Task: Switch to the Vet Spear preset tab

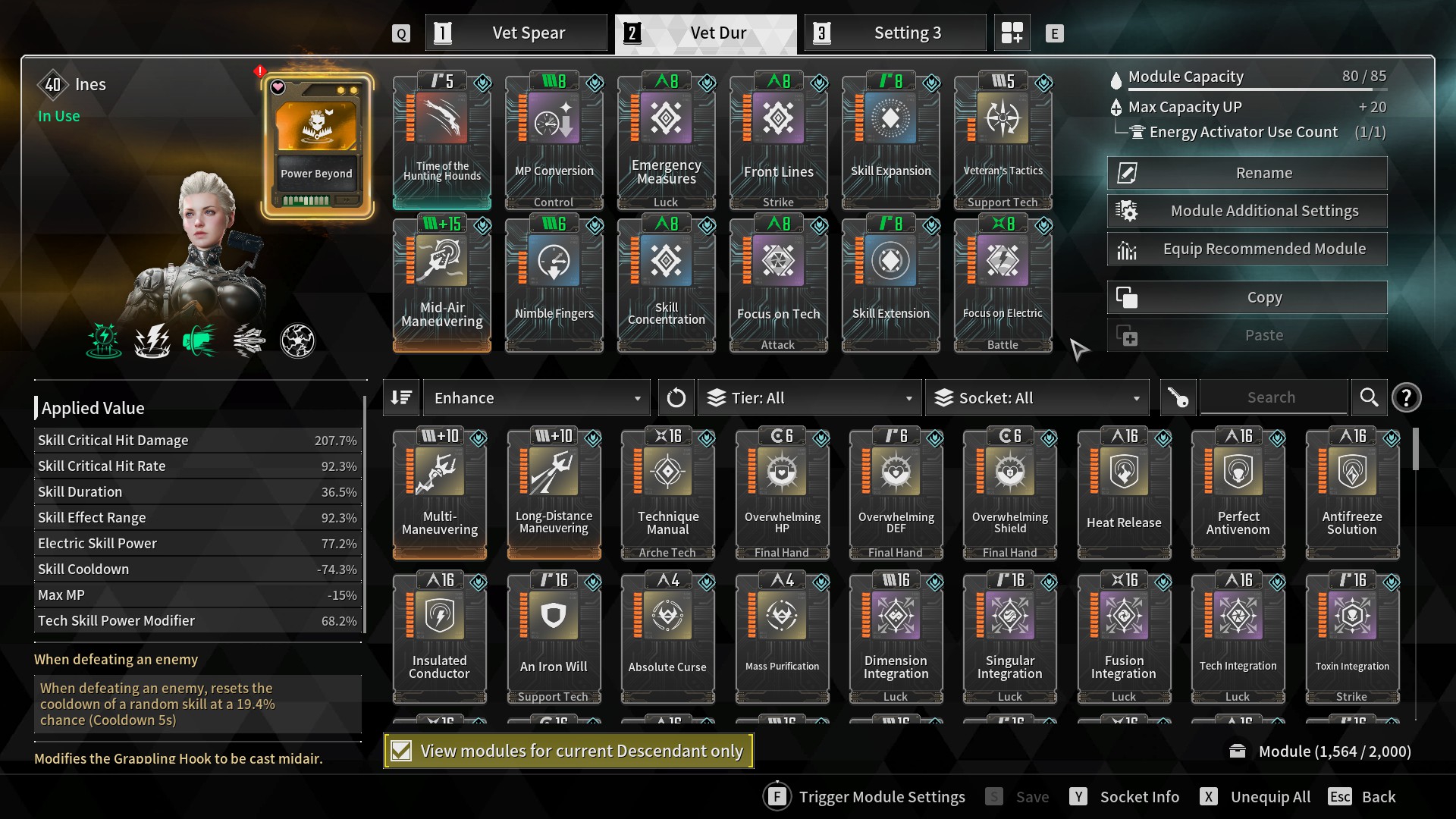Action: [x=516, y=33]
